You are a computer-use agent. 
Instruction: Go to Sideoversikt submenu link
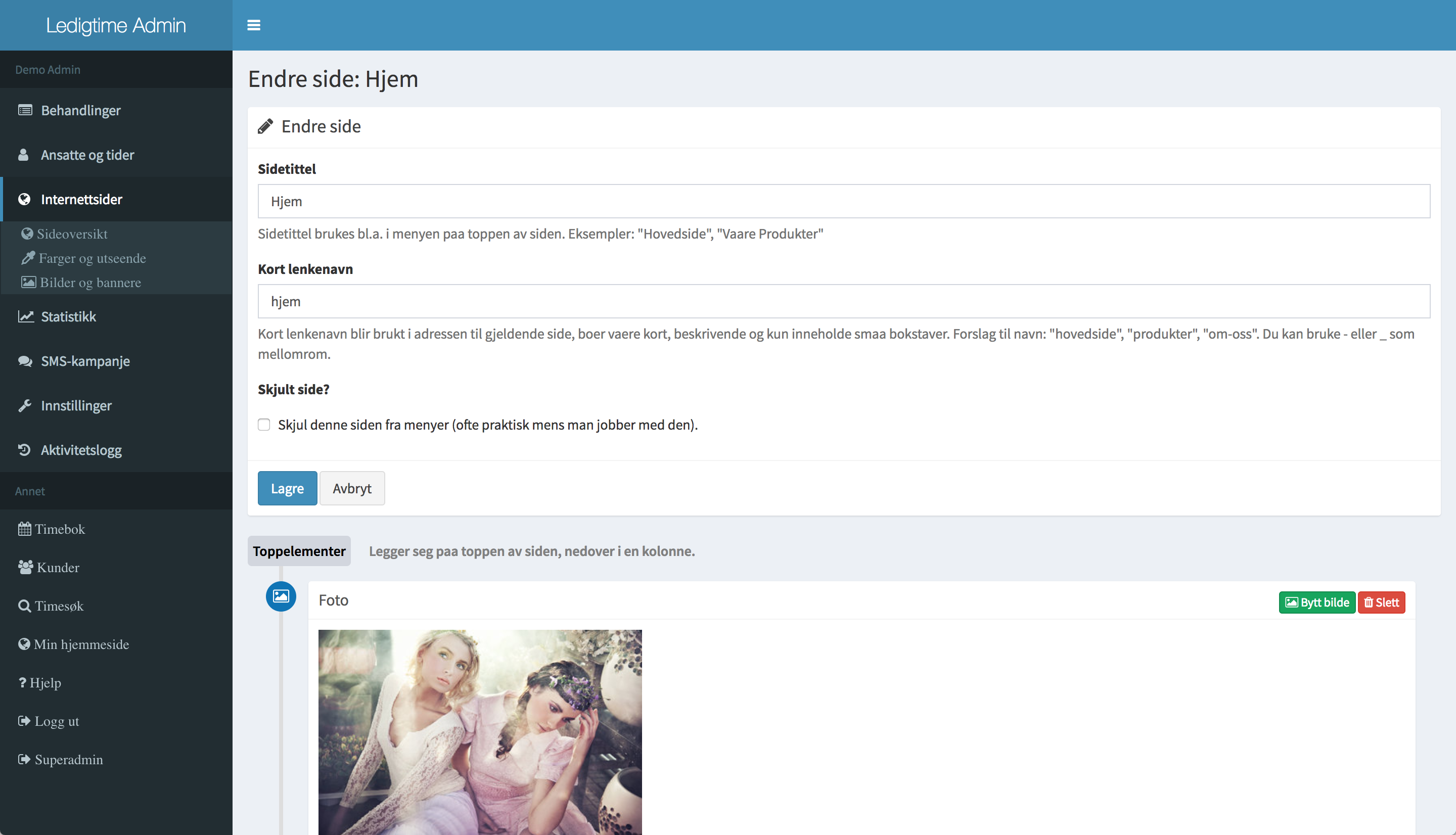point(72,234)
